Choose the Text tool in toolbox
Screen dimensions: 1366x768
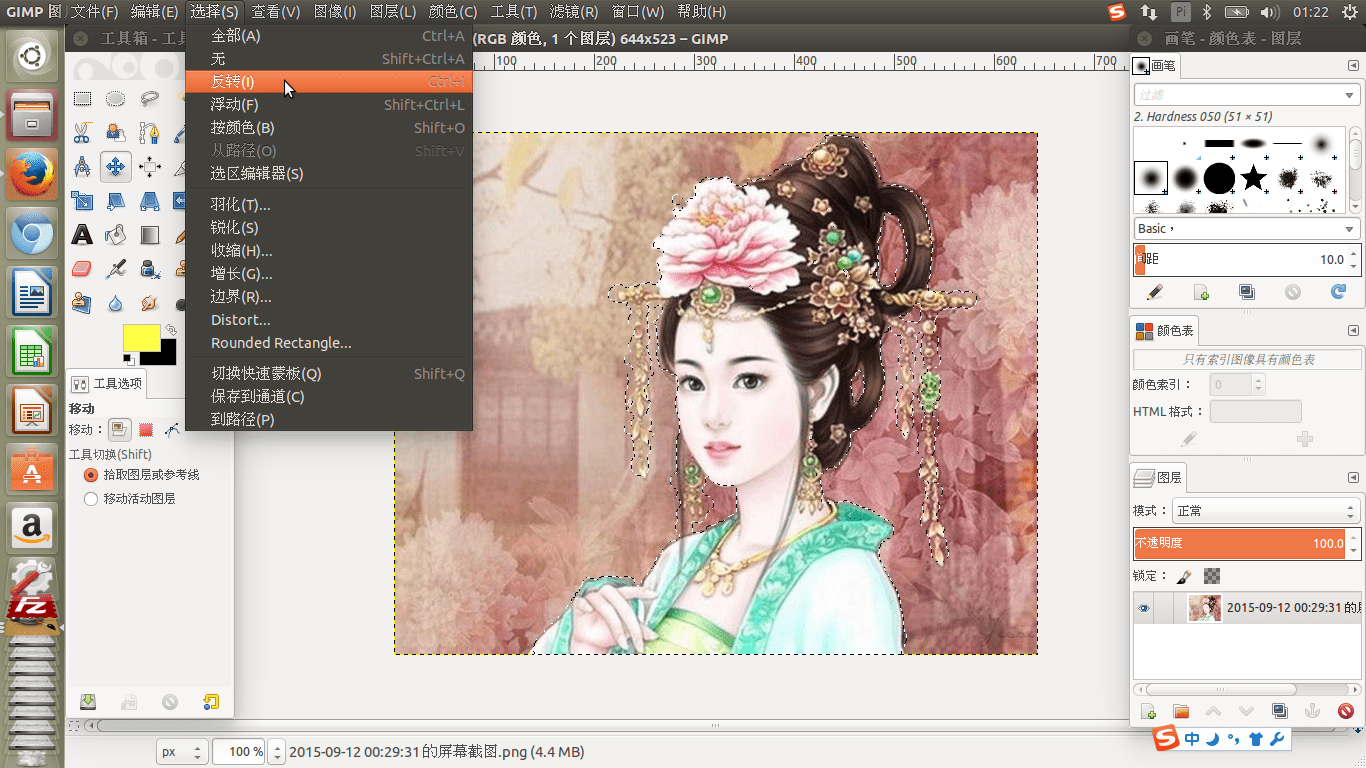click(x=82, y=235)
